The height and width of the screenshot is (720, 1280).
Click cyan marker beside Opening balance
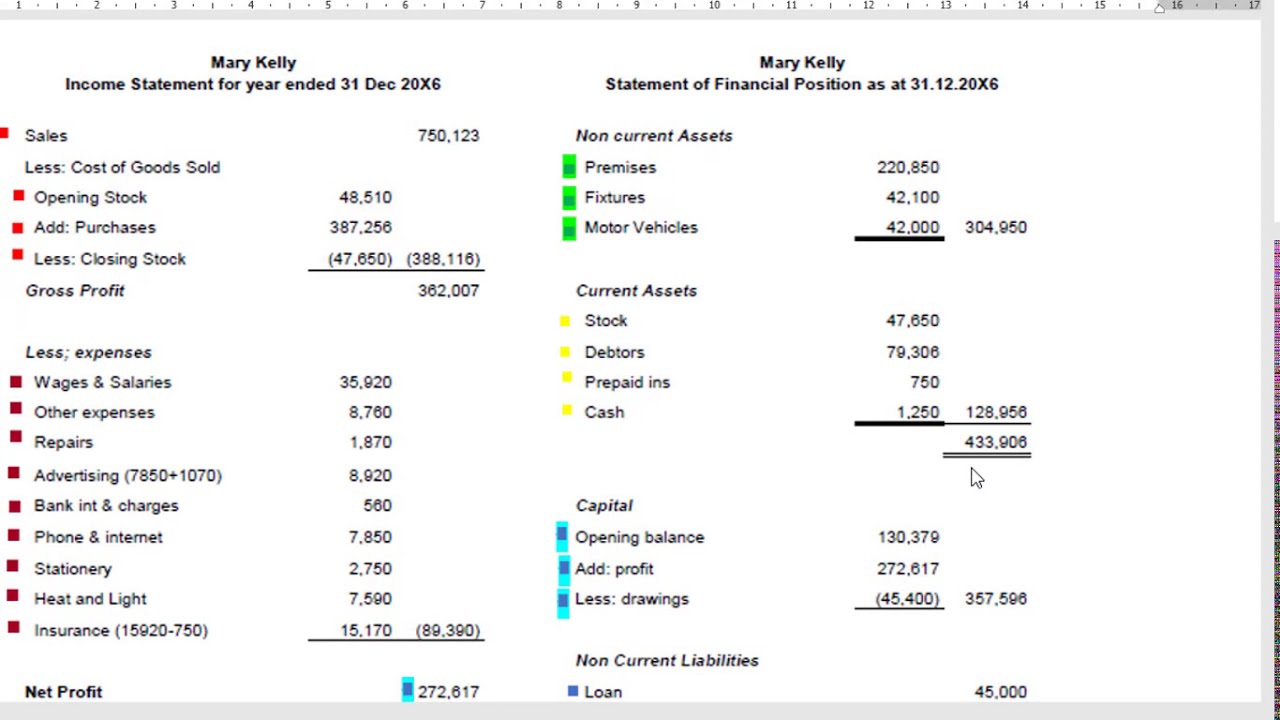(562, 537)
